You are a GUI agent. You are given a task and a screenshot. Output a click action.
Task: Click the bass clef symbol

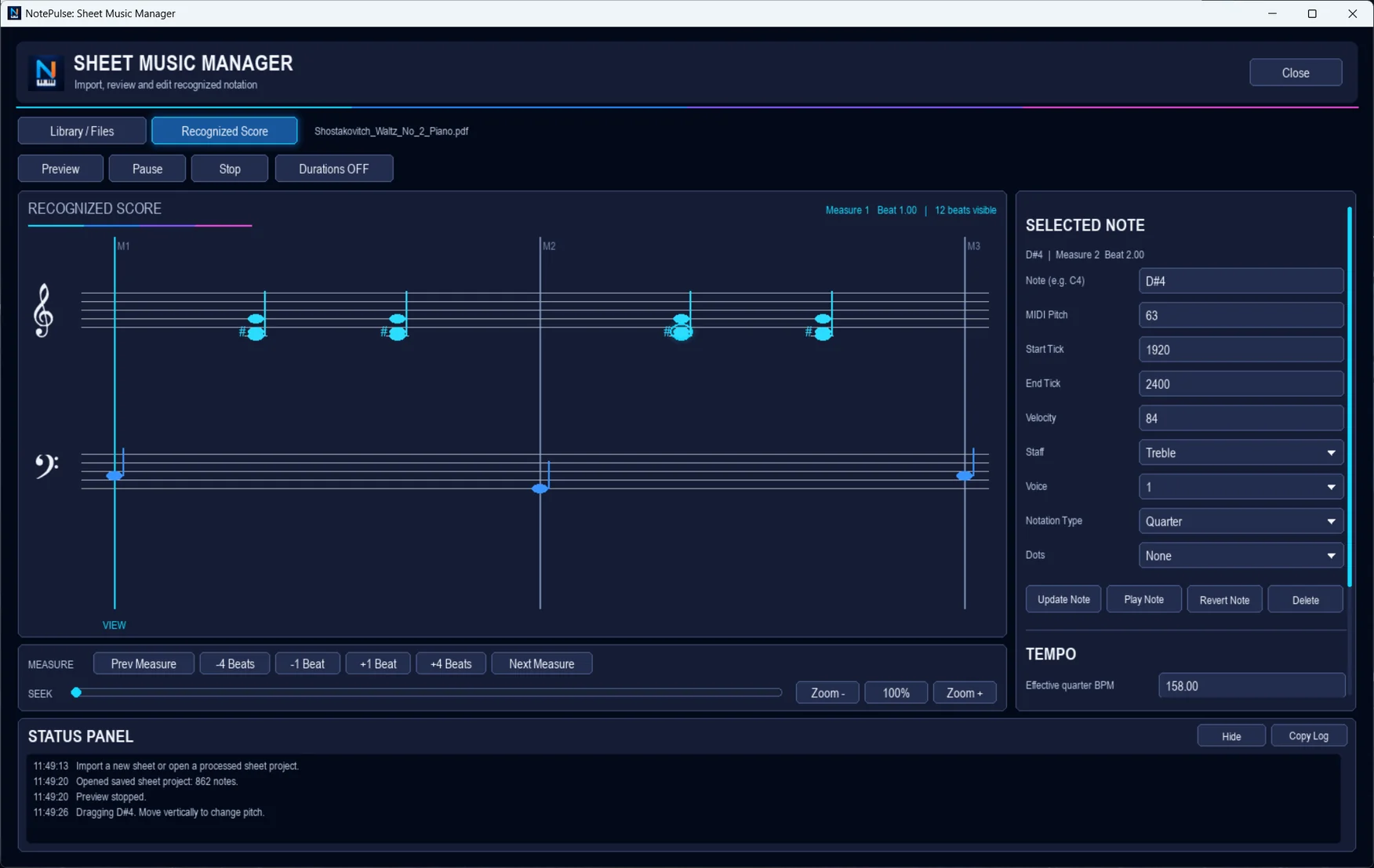pyautogui.click(x=46, y=466)
